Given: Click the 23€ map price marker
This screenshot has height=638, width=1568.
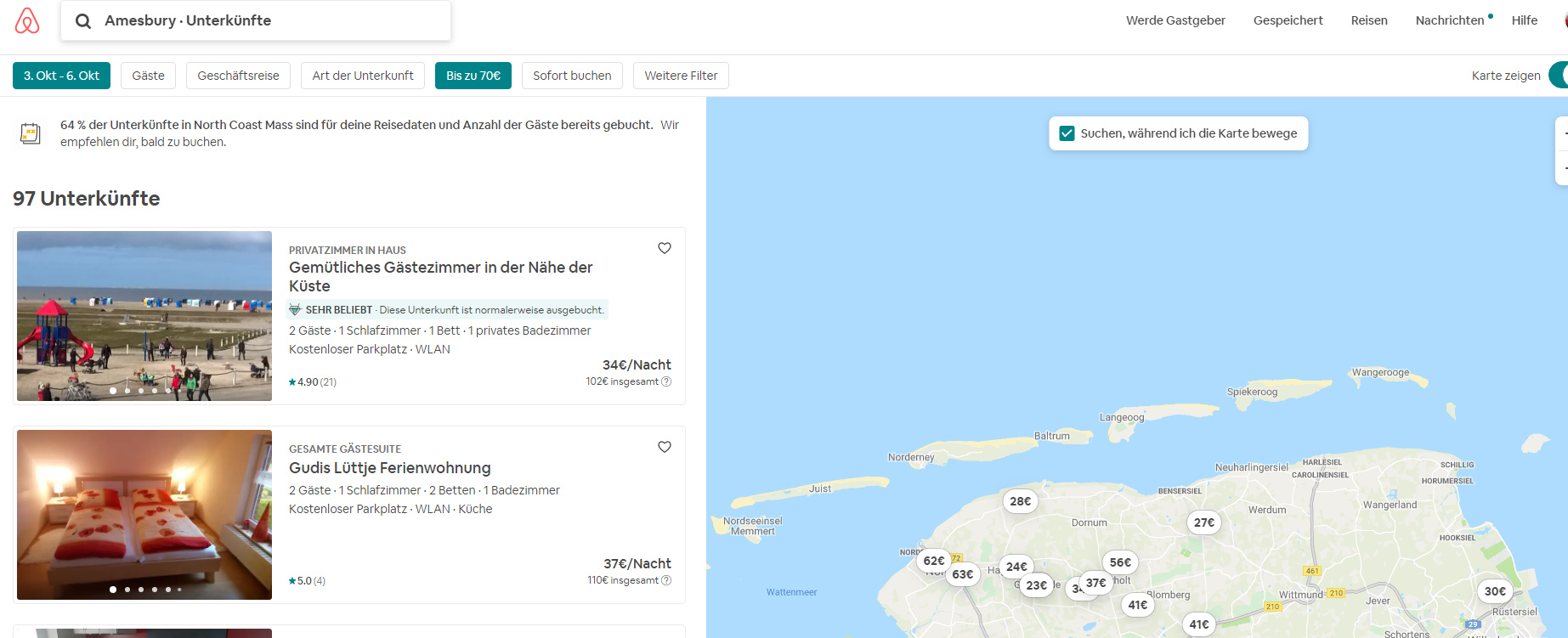Looking at the screenshot, I should coord(1037,585).
